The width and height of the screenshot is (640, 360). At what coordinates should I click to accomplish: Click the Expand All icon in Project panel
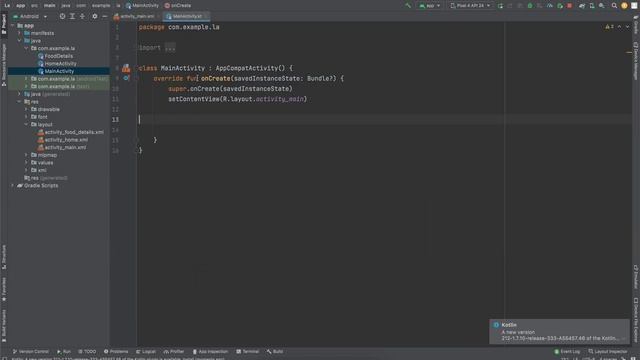pyautogui.click(x=72, y=16)
